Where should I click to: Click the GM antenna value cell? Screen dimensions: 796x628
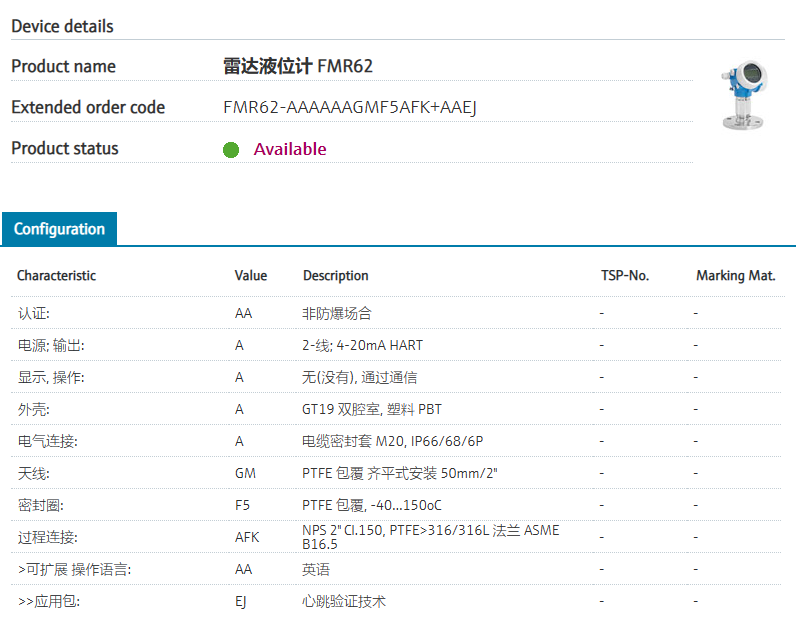pyautogui.click(x=245, y=473)
